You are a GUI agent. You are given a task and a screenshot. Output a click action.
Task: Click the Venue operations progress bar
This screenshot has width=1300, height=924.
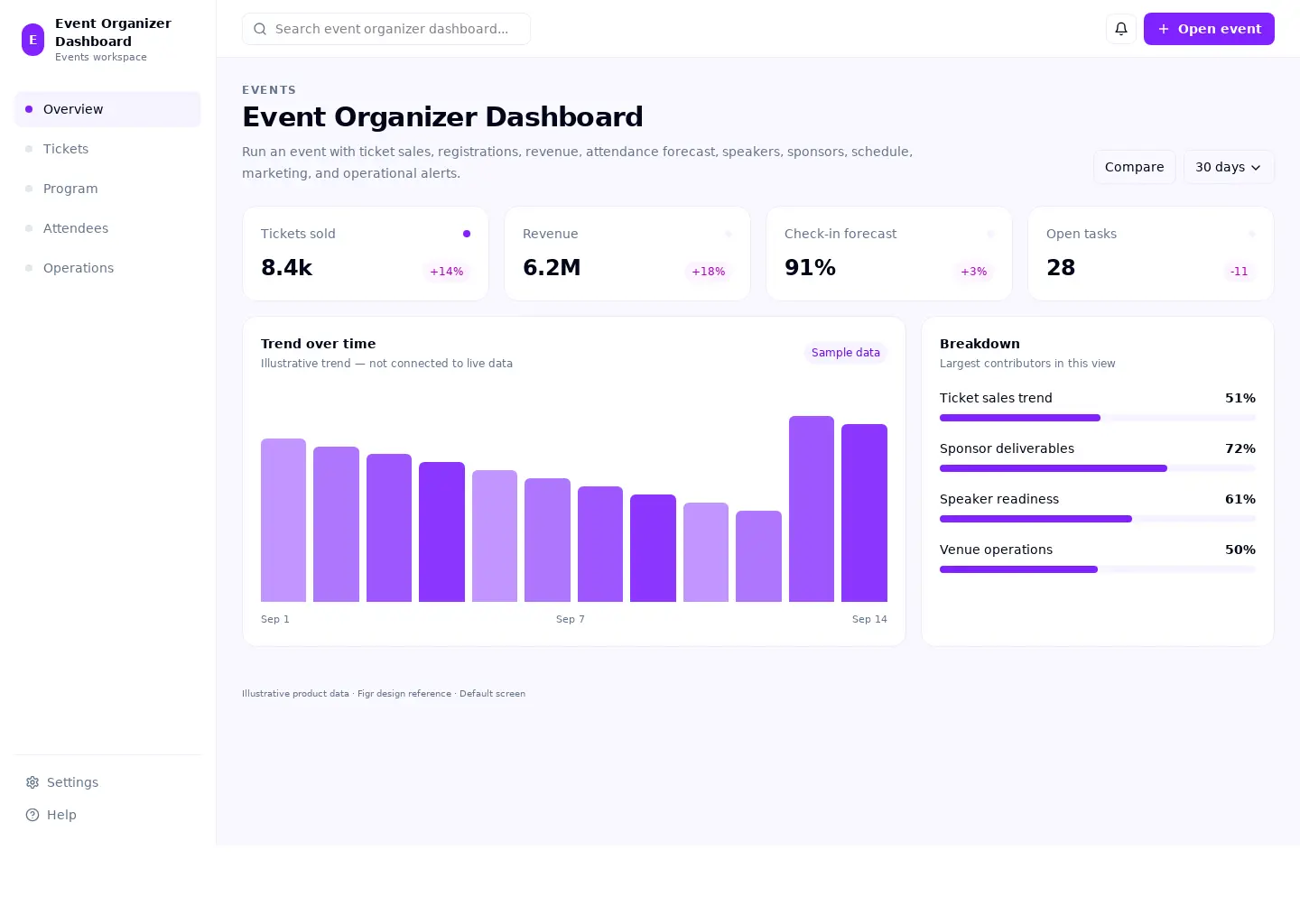tap(1098, 569)
